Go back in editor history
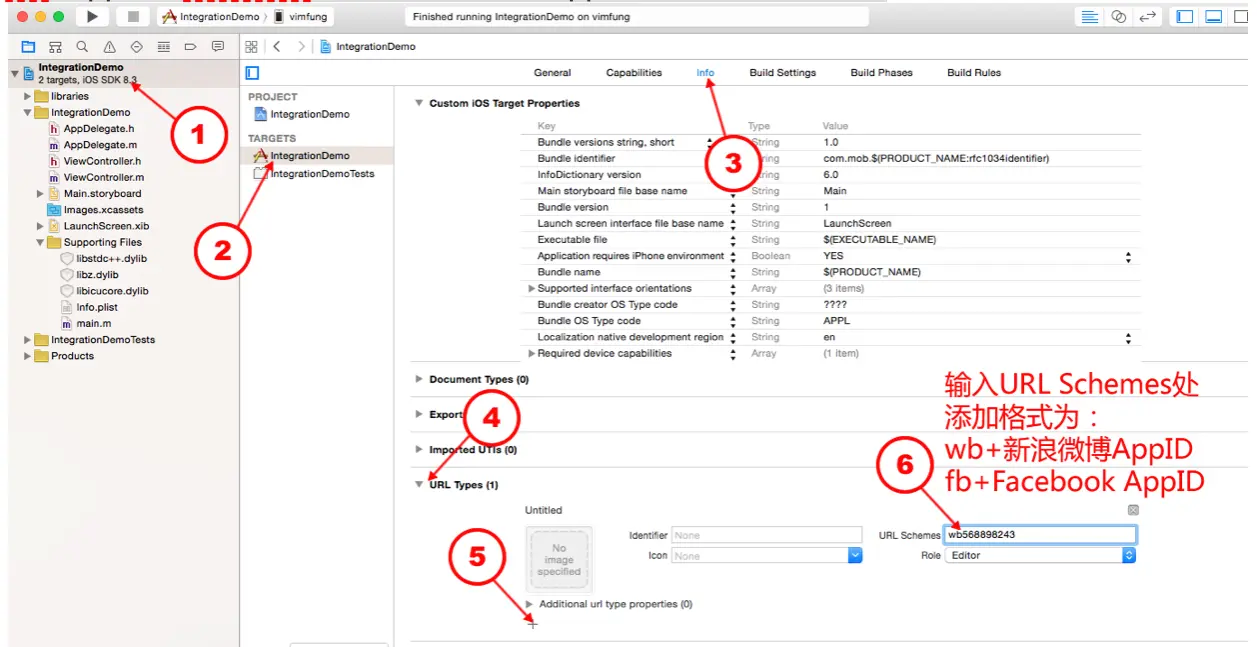This screenshot has width=1257, height=647. tap(277, 47)
